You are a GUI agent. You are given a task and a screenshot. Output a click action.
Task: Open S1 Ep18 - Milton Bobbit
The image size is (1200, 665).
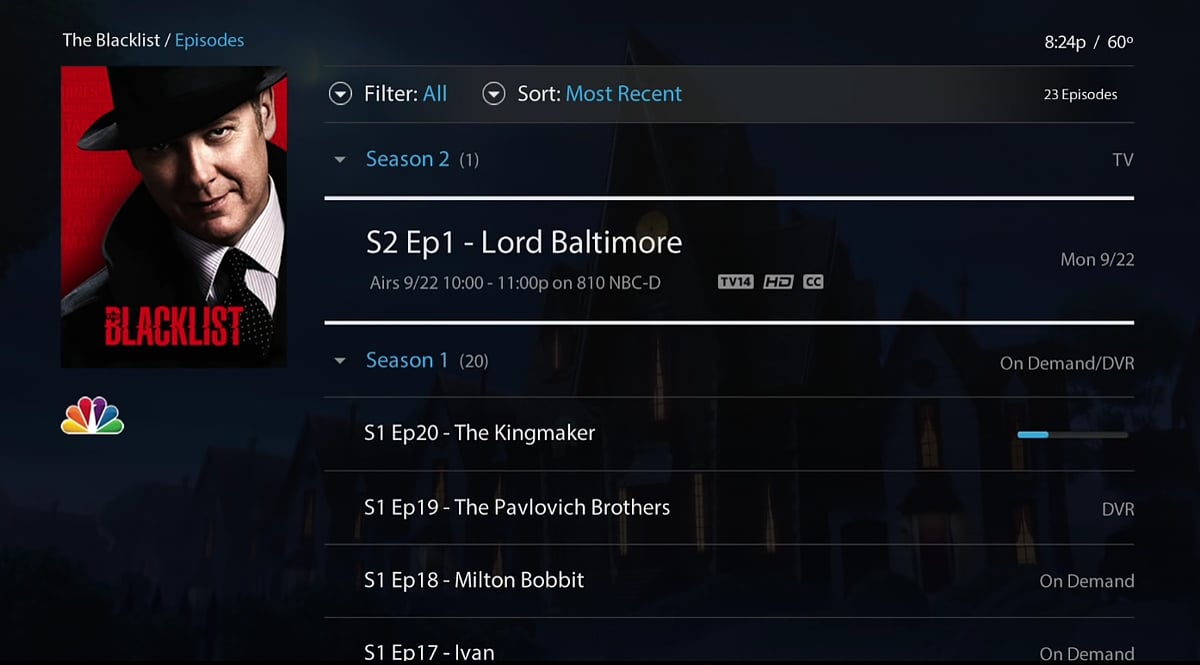tap(729, 581)
